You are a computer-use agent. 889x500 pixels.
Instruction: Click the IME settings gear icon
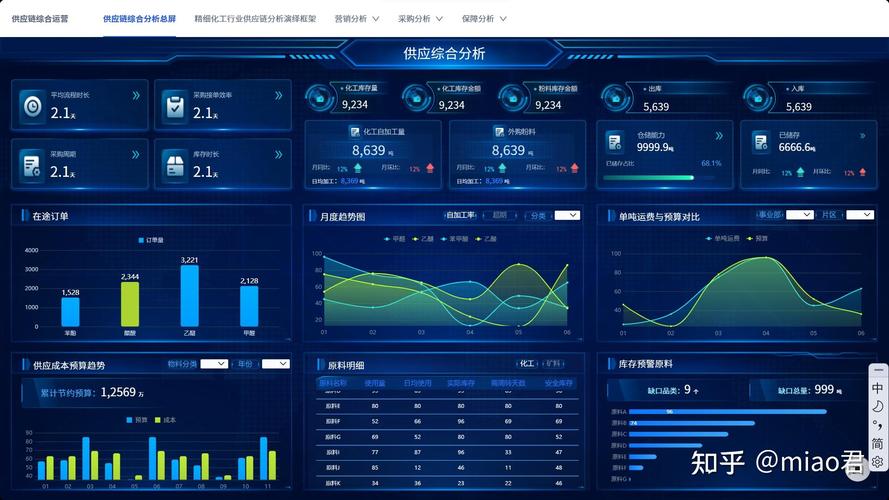(877, 461)
